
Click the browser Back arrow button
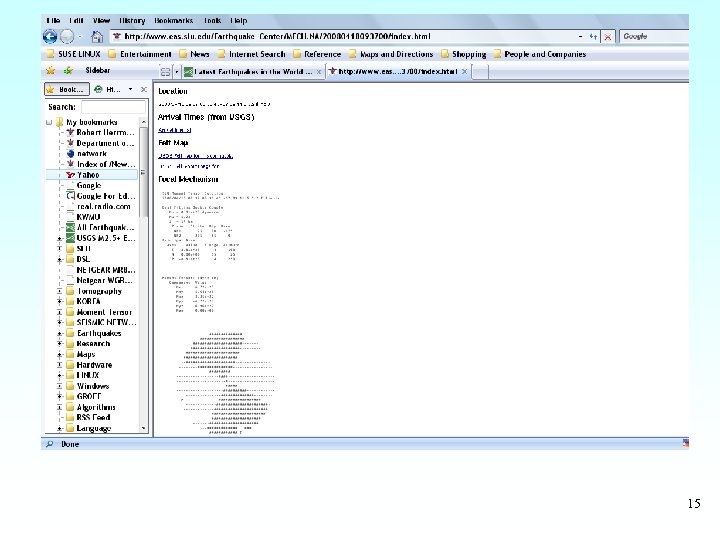pos(51,36)
